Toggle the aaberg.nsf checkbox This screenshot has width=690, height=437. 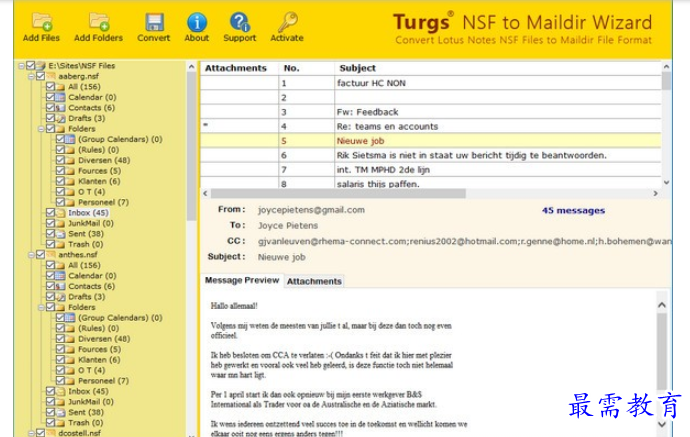40,76
